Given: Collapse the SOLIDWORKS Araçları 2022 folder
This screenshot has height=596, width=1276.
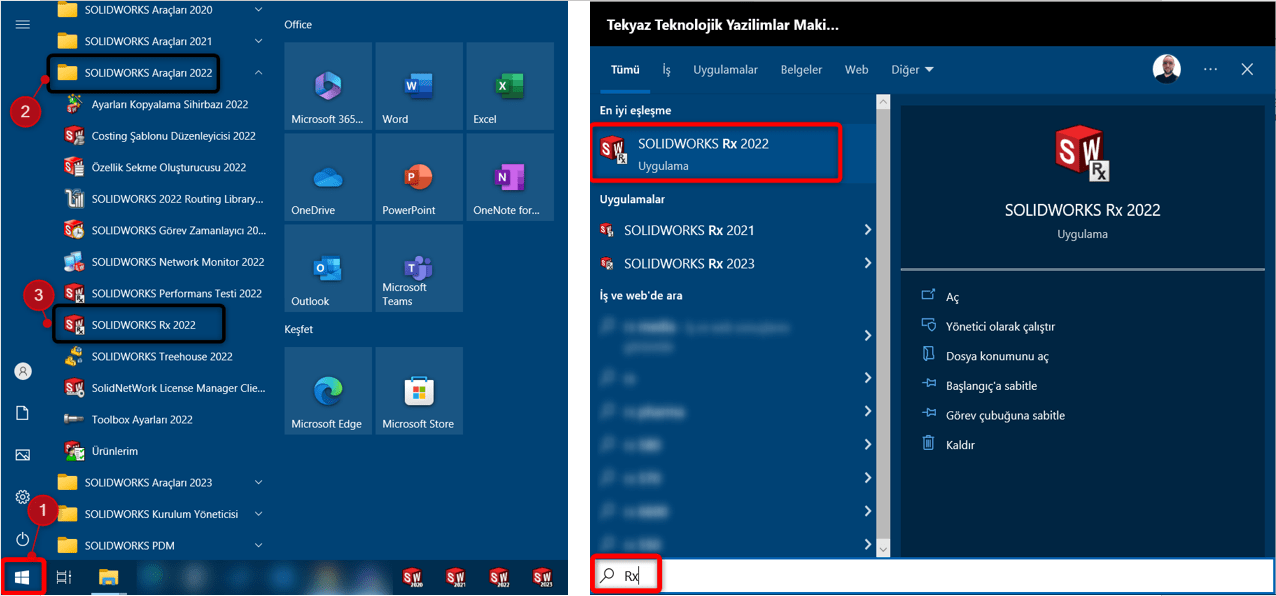Looking at the screenshot, I should click(259, 72).
